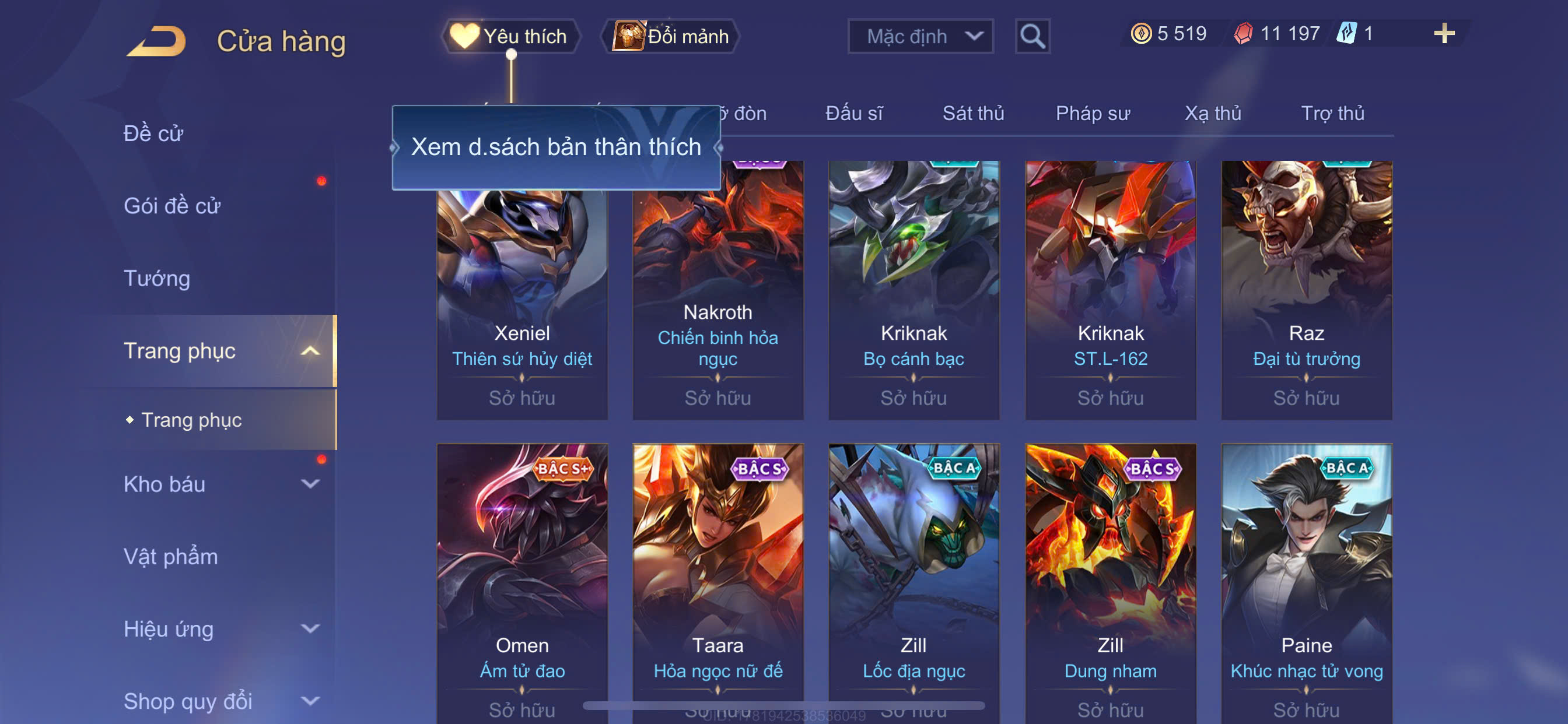Tap the blue voucher ticket icon
Screen dimensions: 1568x724
(1346, 33)
